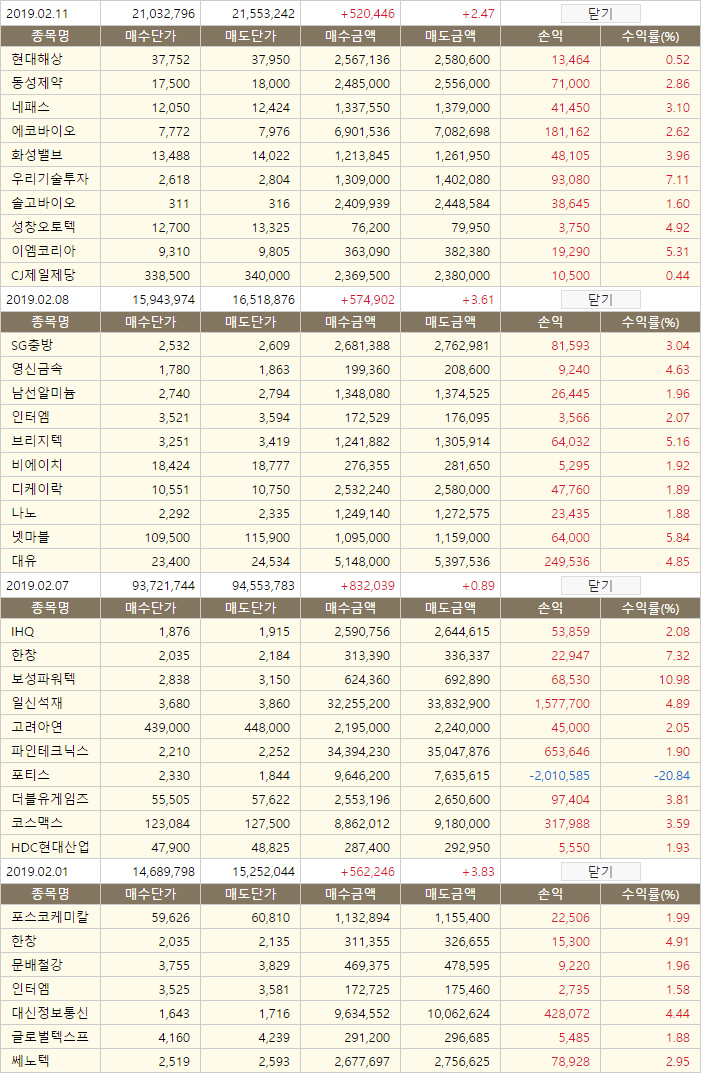Screen dimensions: 701x1073
Task: Click stock name 영신금속
Action: pos(37,370)
